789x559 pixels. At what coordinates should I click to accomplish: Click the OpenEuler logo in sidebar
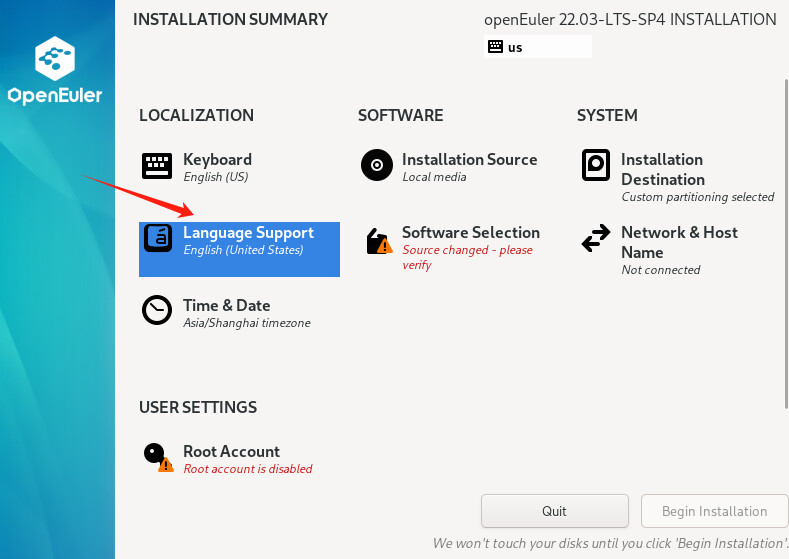tap(55, 70)
